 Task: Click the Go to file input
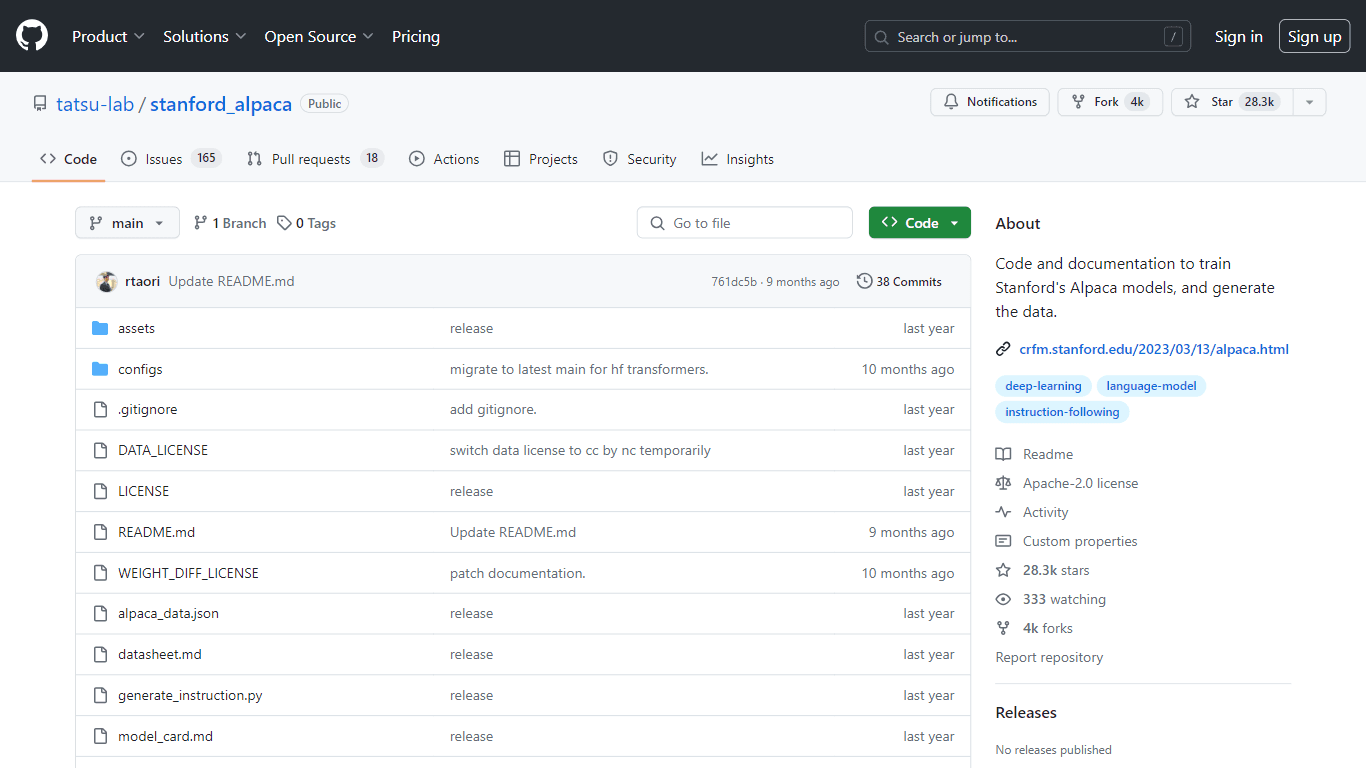[745, 223]
